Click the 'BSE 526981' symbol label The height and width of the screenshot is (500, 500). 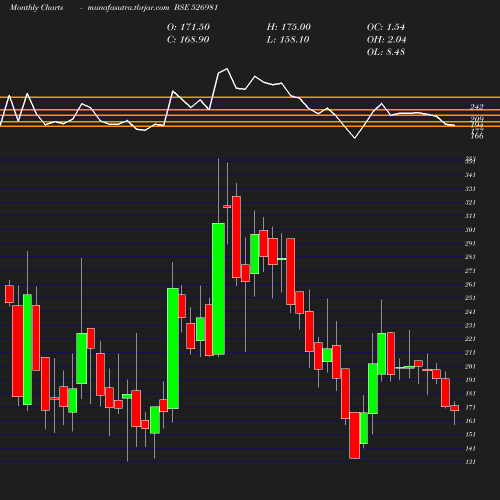(x=196, y=8)
